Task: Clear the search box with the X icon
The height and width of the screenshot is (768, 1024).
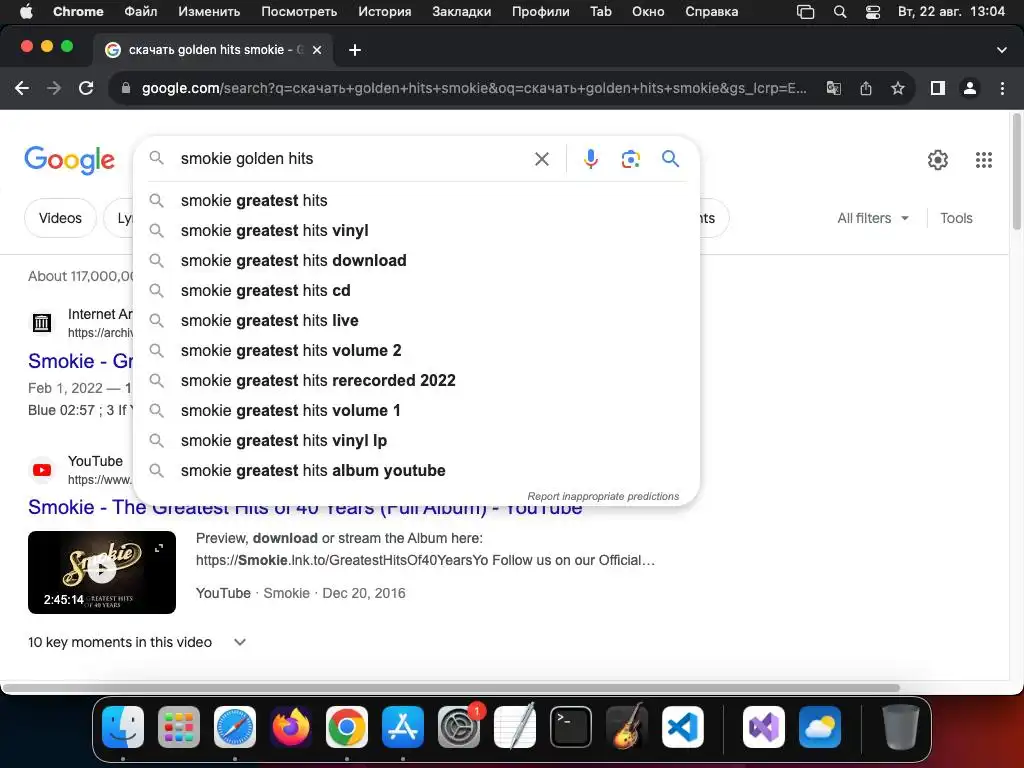Action: (541, 159)
